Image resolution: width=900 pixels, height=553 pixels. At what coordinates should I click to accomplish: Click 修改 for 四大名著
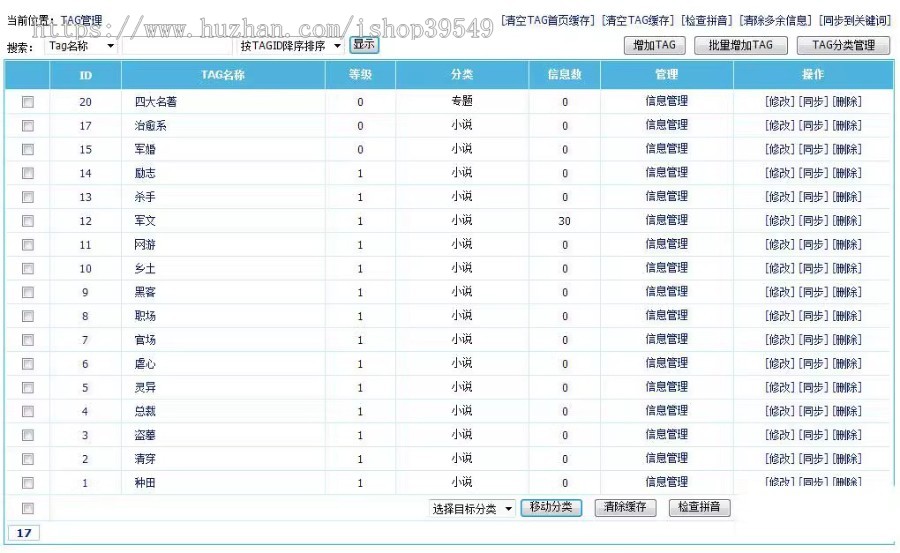coord(780,102)
